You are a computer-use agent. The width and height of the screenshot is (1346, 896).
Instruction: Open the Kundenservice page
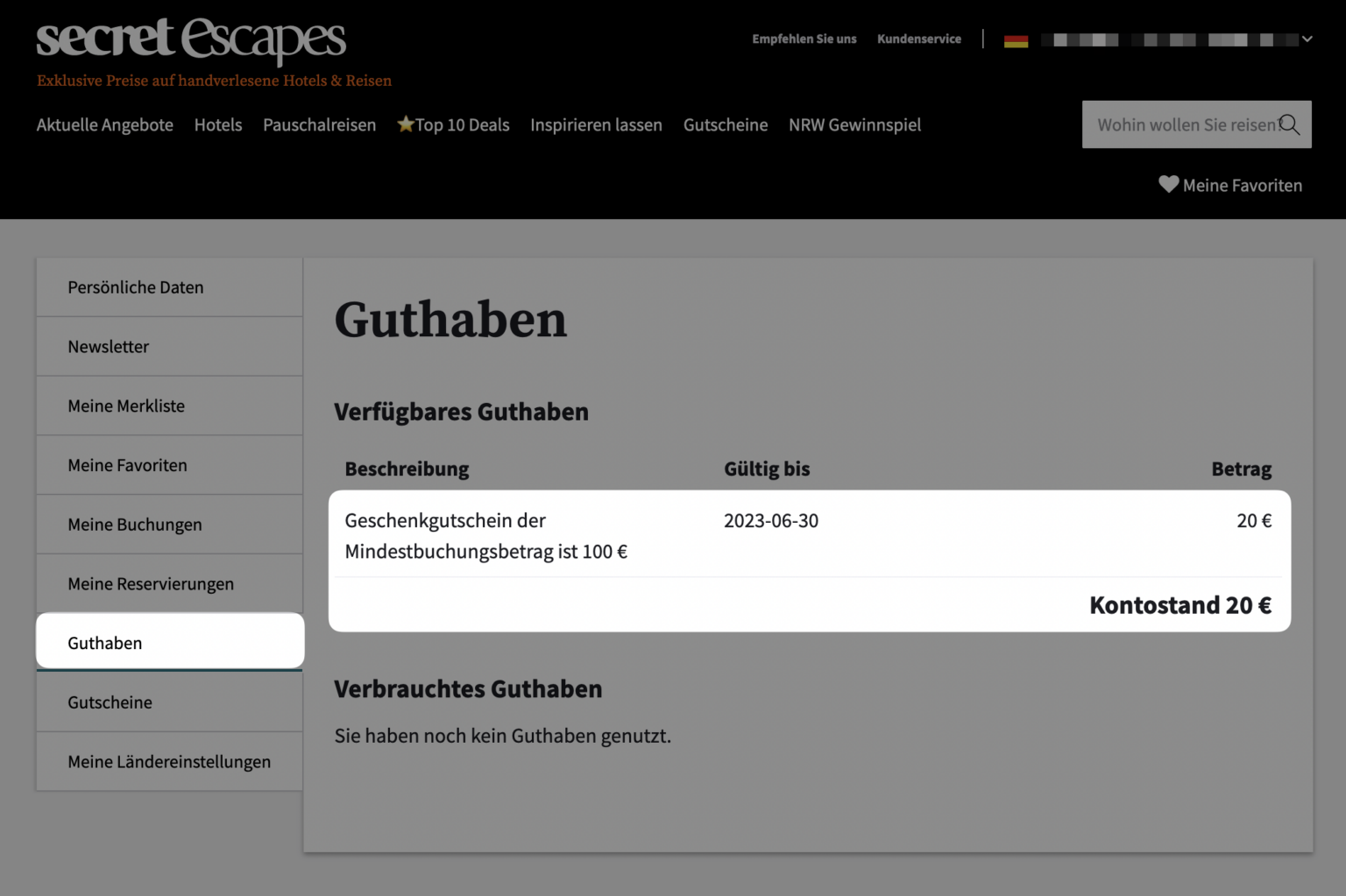[x=919, y=39]
